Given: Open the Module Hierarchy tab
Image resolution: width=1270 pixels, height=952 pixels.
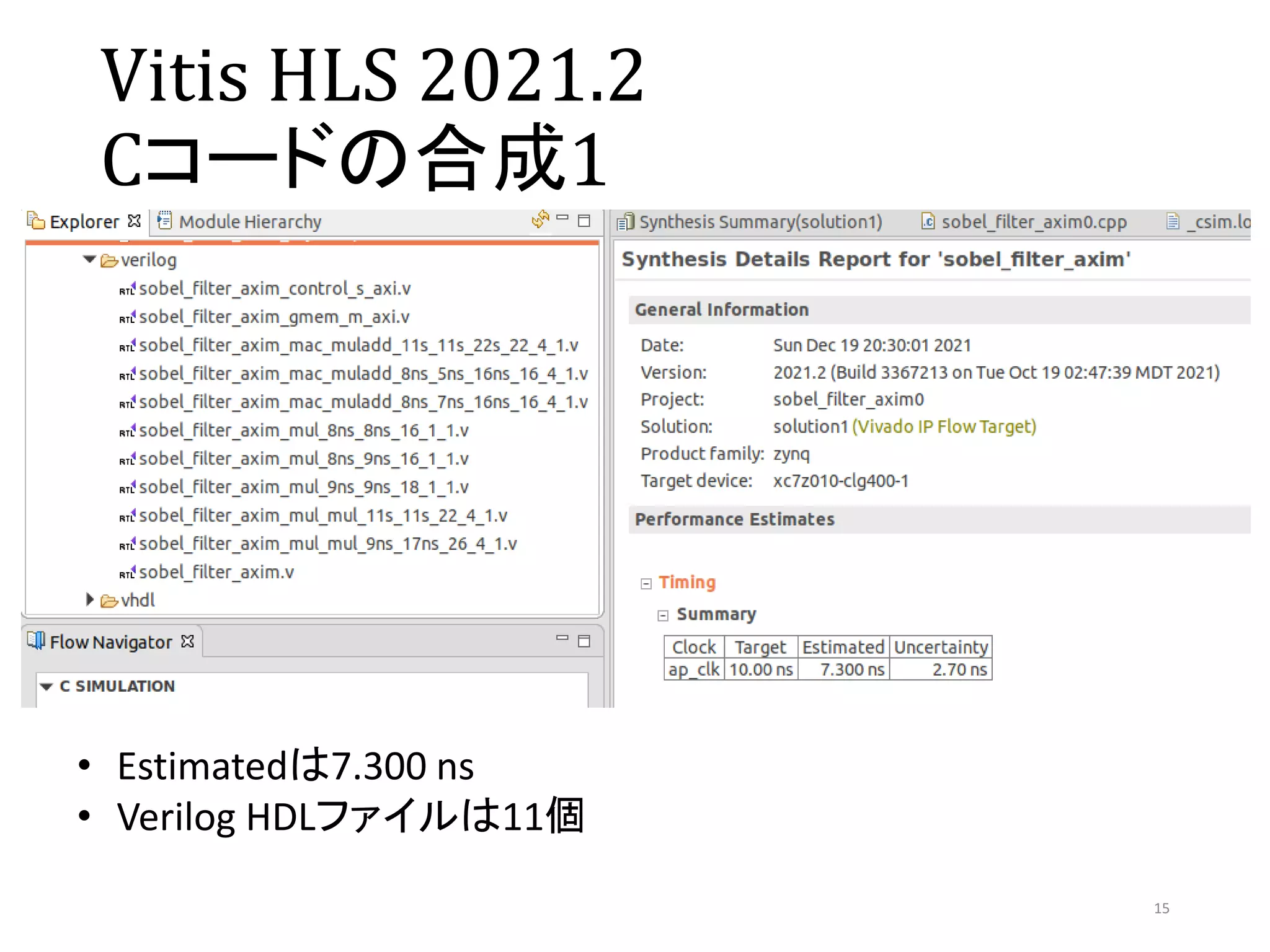Looking at the screenshot, I should (249, 221).
